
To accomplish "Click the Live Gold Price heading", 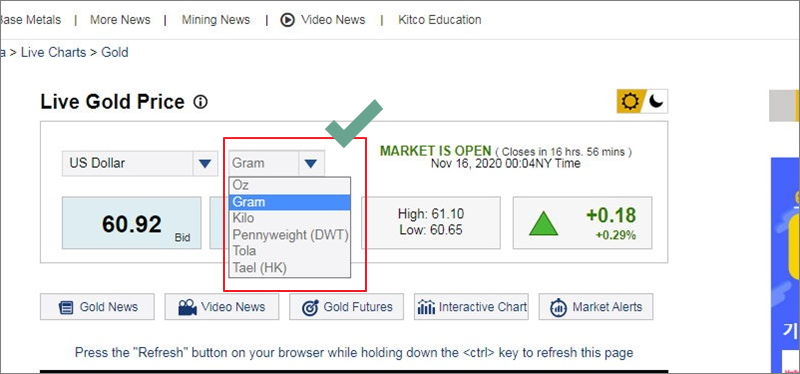I will click(x=112, y=102).
